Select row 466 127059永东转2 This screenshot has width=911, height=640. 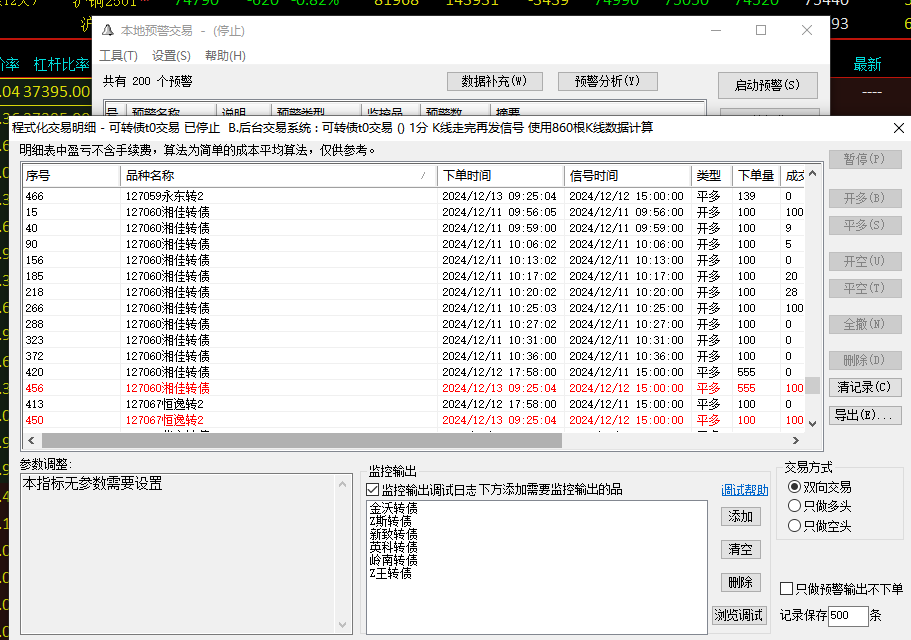pos(414,196)
